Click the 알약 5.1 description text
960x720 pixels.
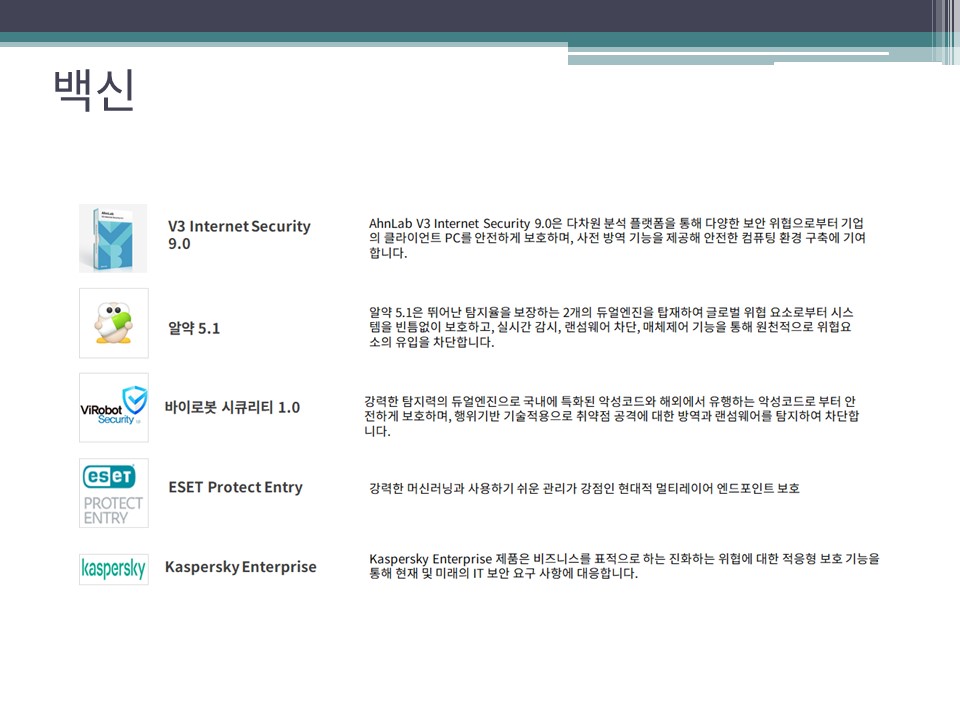(611, 327)
